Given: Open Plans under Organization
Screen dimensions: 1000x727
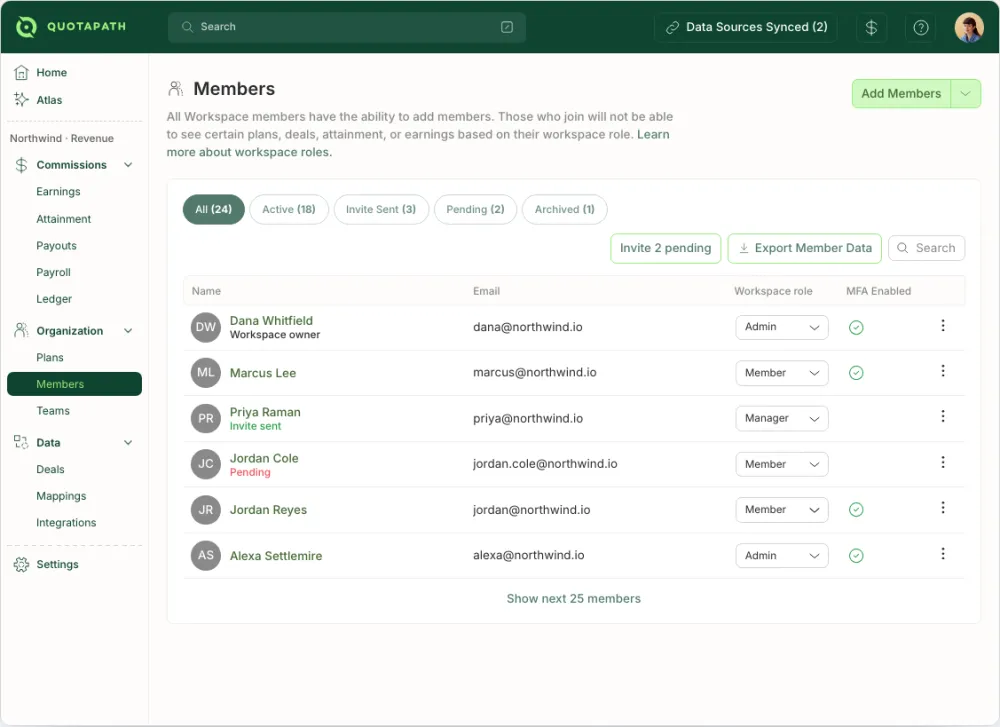Looking at the screenshot, I should (50, 358).
